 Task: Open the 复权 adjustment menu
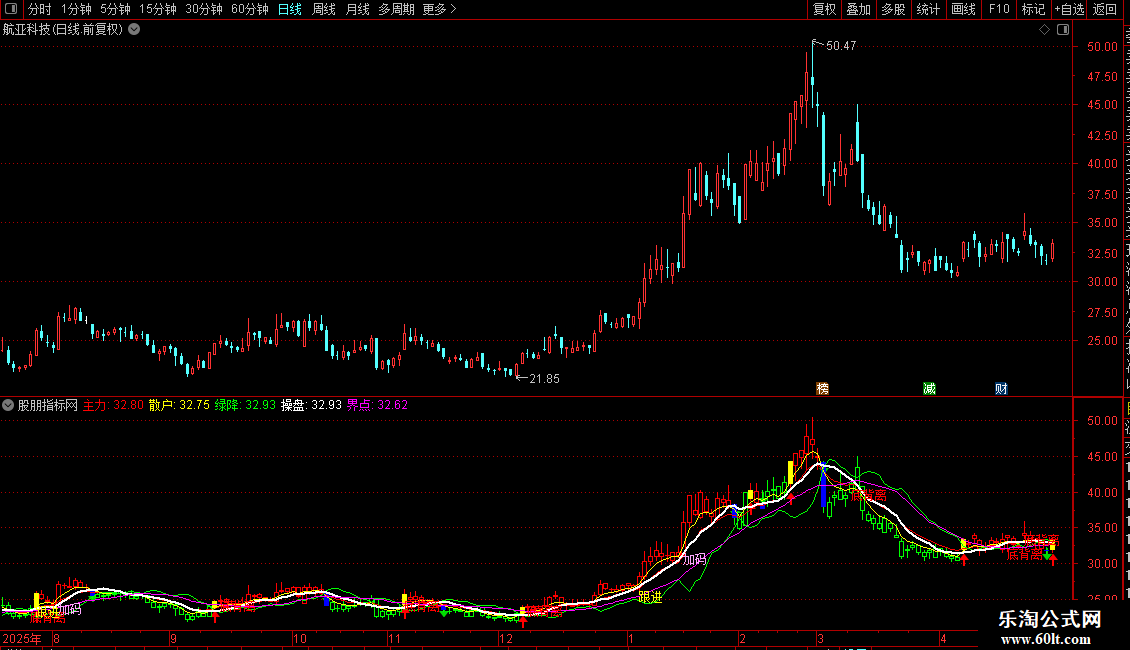(824, 9)
